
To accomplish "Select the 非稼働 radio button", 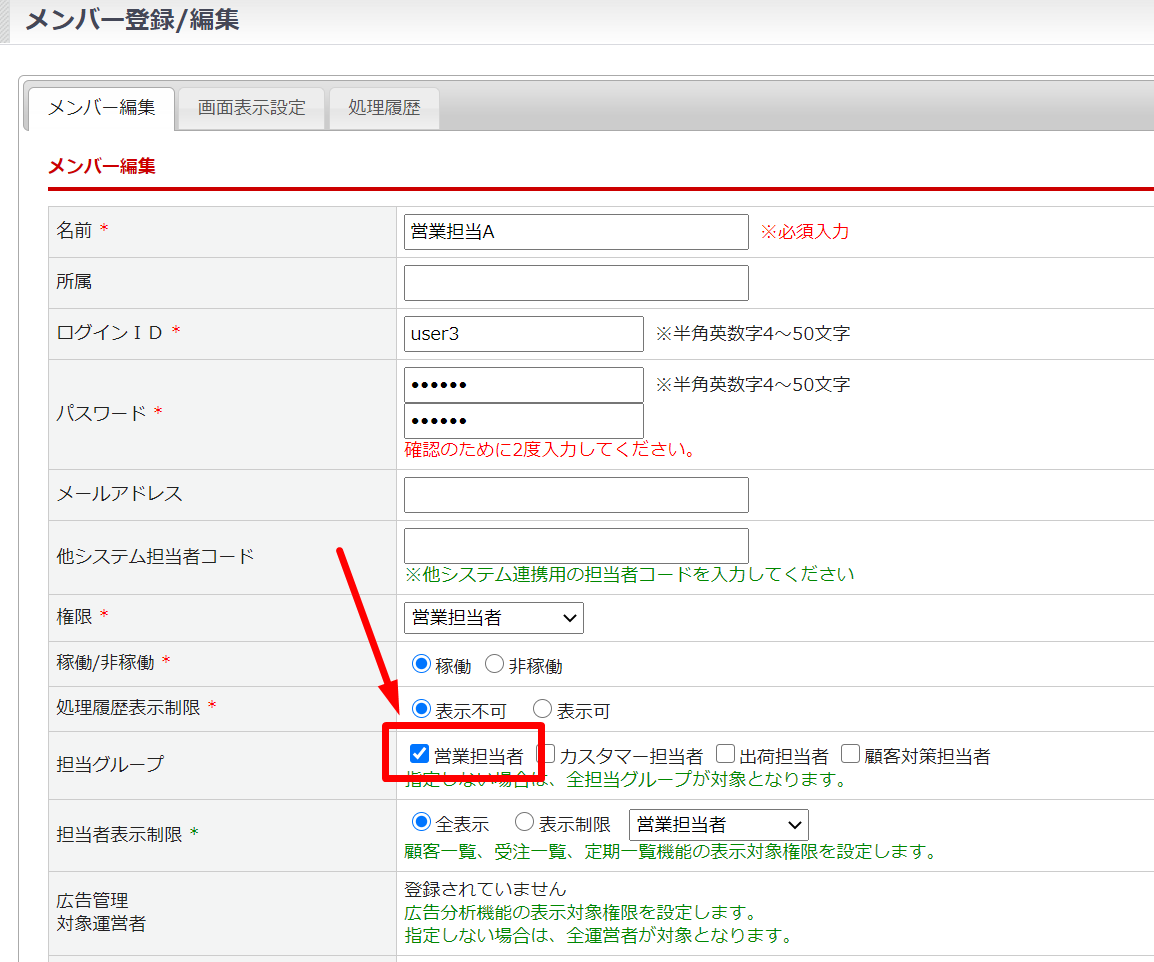I will pyautogui.click(x=494, y=664).
